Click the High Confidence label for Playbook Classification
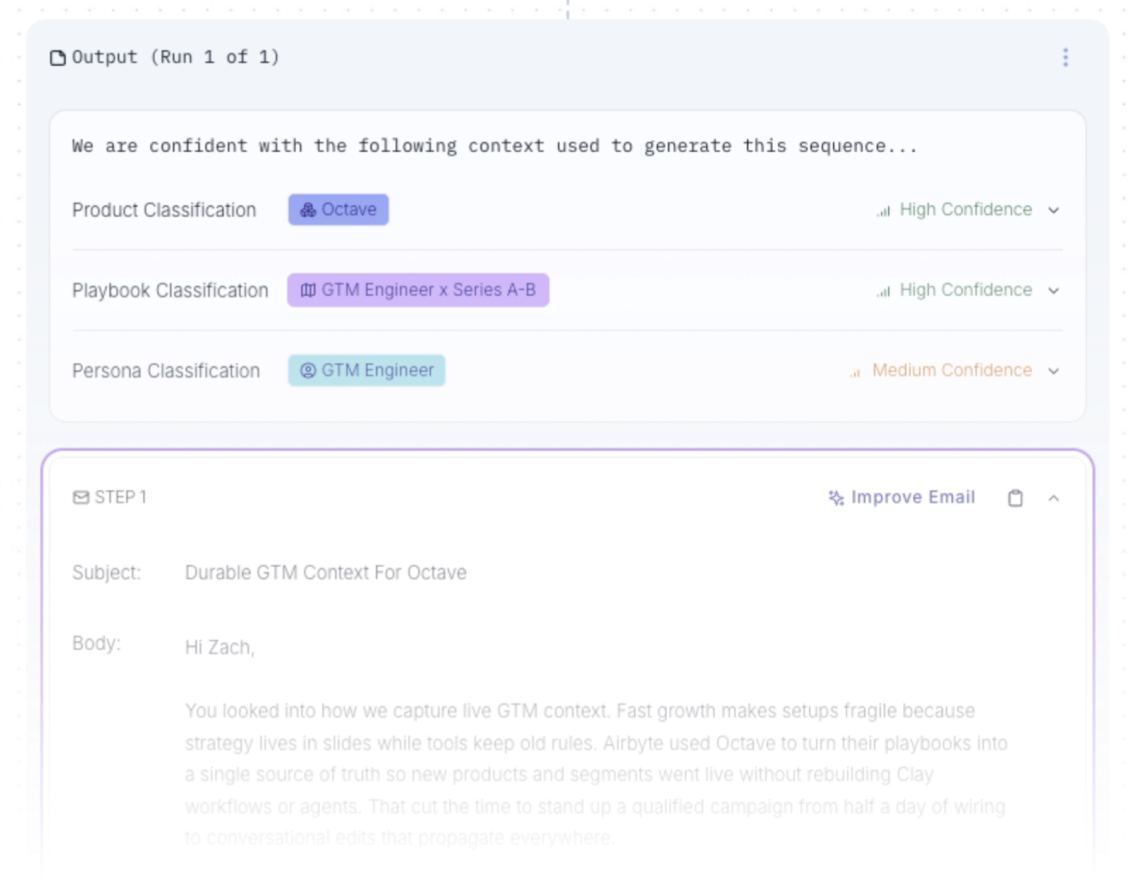The image size is (1134, 880). (965, 290)
